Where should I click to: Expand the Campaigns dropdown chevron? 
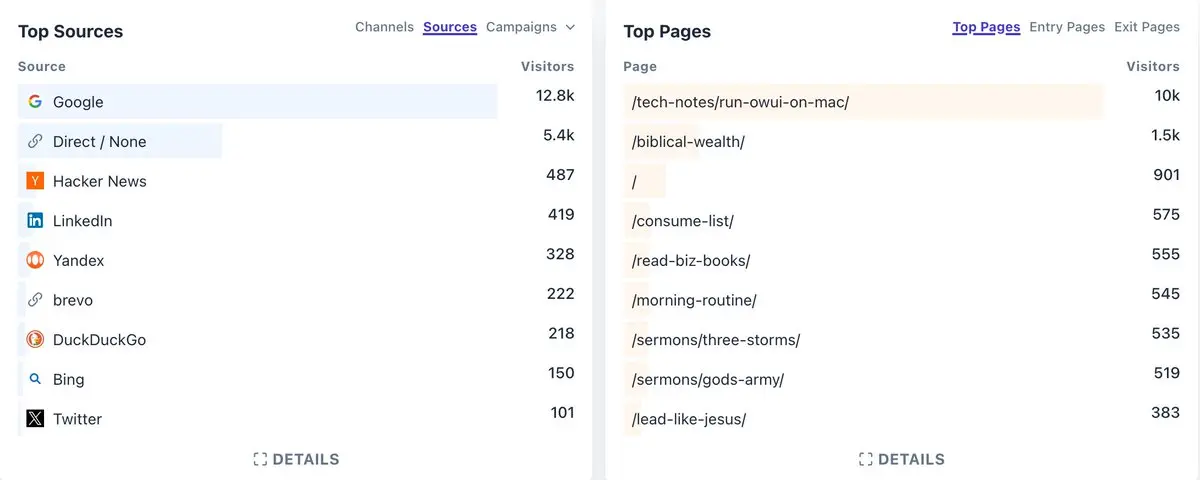pyautogui.click(x=570, y=27)
